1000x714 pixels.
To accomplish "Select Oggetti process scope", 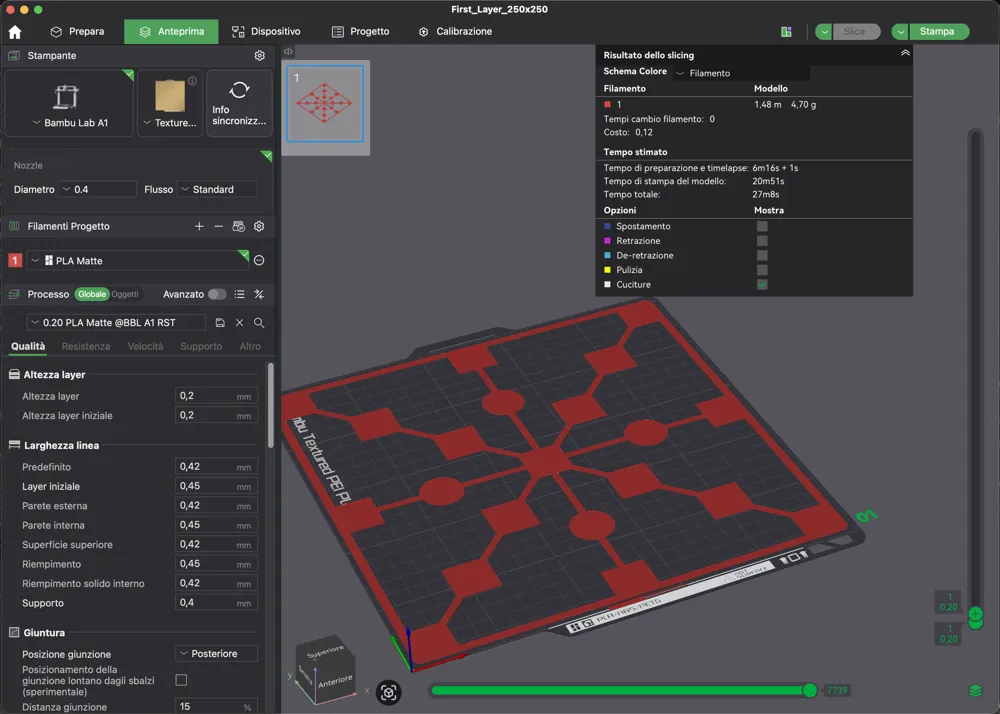I will coord(125,294).
